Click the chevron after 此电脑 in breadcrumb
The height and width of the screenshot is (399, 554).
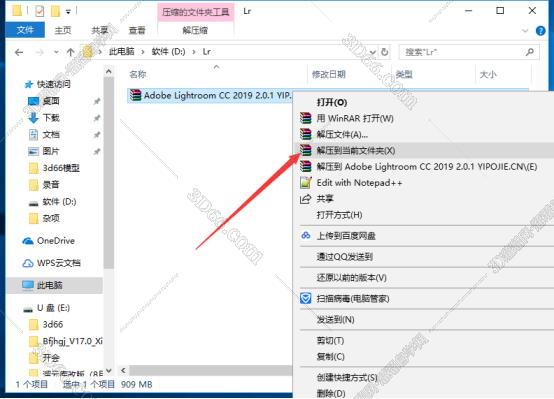(x=143, y=52)
